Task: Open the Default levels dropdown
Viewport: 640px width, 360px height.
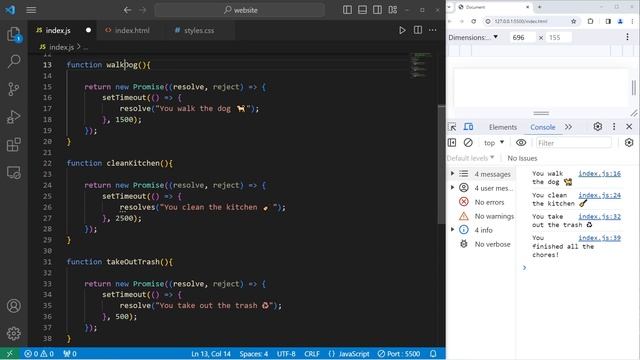Action: (471, 158)
